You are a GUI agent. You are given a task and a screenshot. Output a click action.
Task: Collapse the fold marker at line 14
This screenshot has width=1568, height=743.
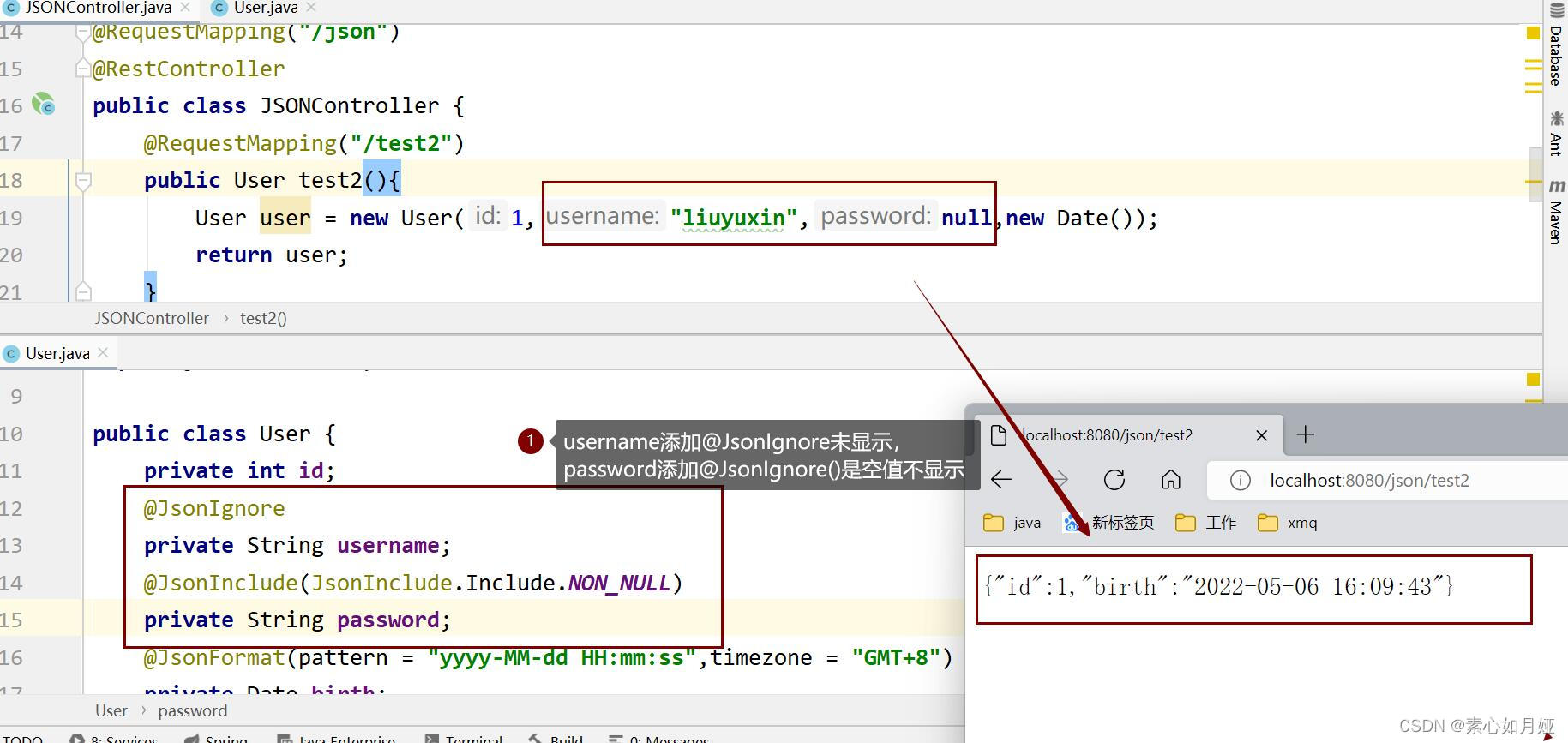(83, 32)
